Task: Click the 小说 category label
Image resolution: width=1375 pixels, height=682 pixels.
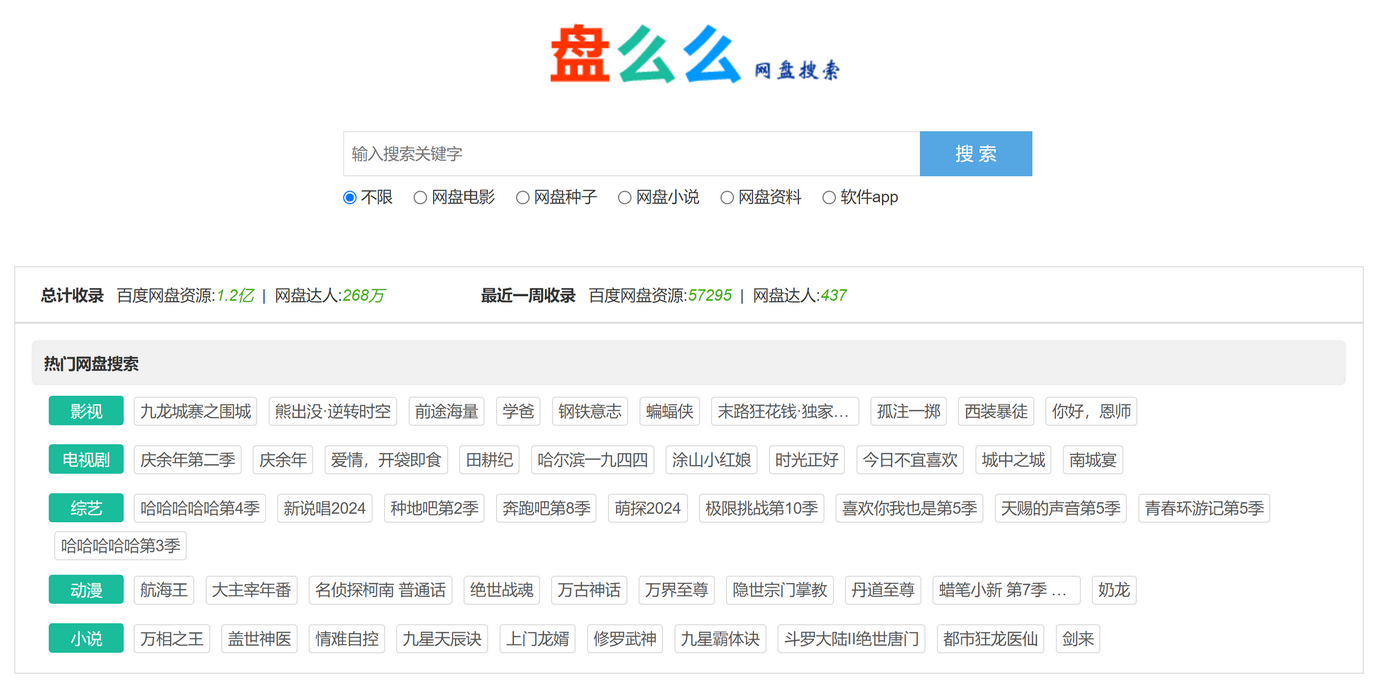Action: pyautogui.click(x=85, y=638)
